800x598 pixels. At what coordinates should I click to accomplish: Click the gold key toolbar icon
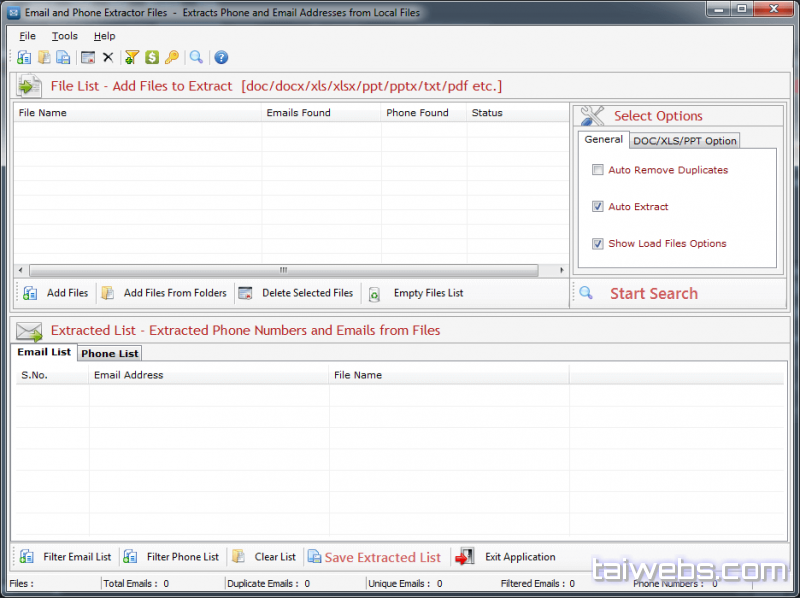pos(172,57)
